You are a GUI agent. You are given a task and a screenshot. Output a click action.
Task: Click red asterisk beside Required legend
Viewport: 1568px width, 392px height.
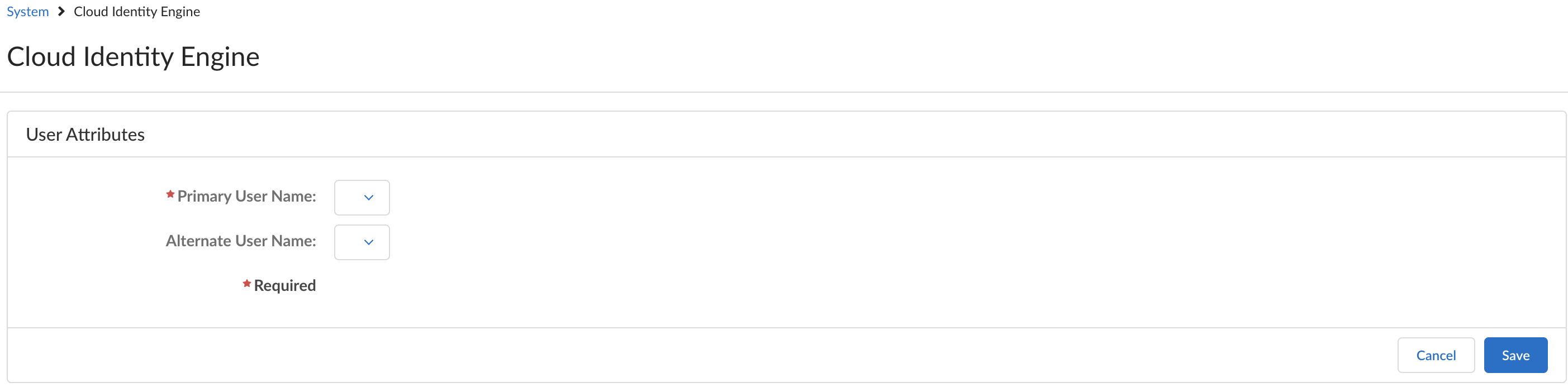tap(246, 284)
